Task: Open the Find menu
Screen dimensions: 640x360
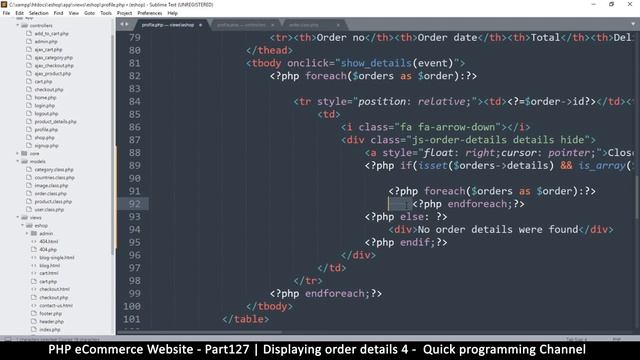Action: [x=58, y=13]
